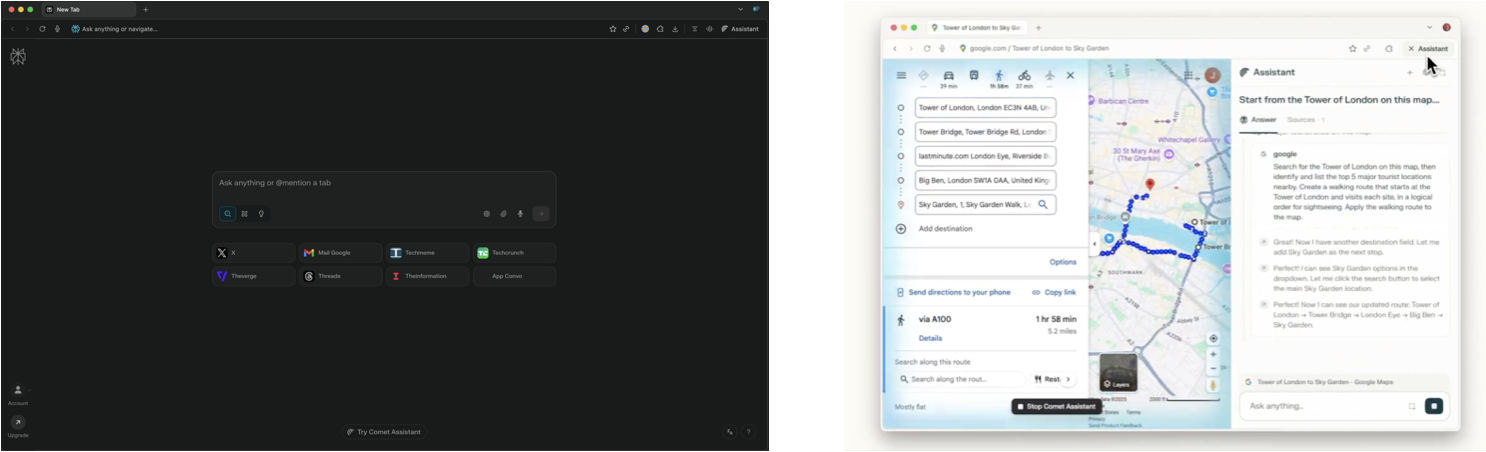
Task: Open the Threads shortcut tile
Action: 340,276
